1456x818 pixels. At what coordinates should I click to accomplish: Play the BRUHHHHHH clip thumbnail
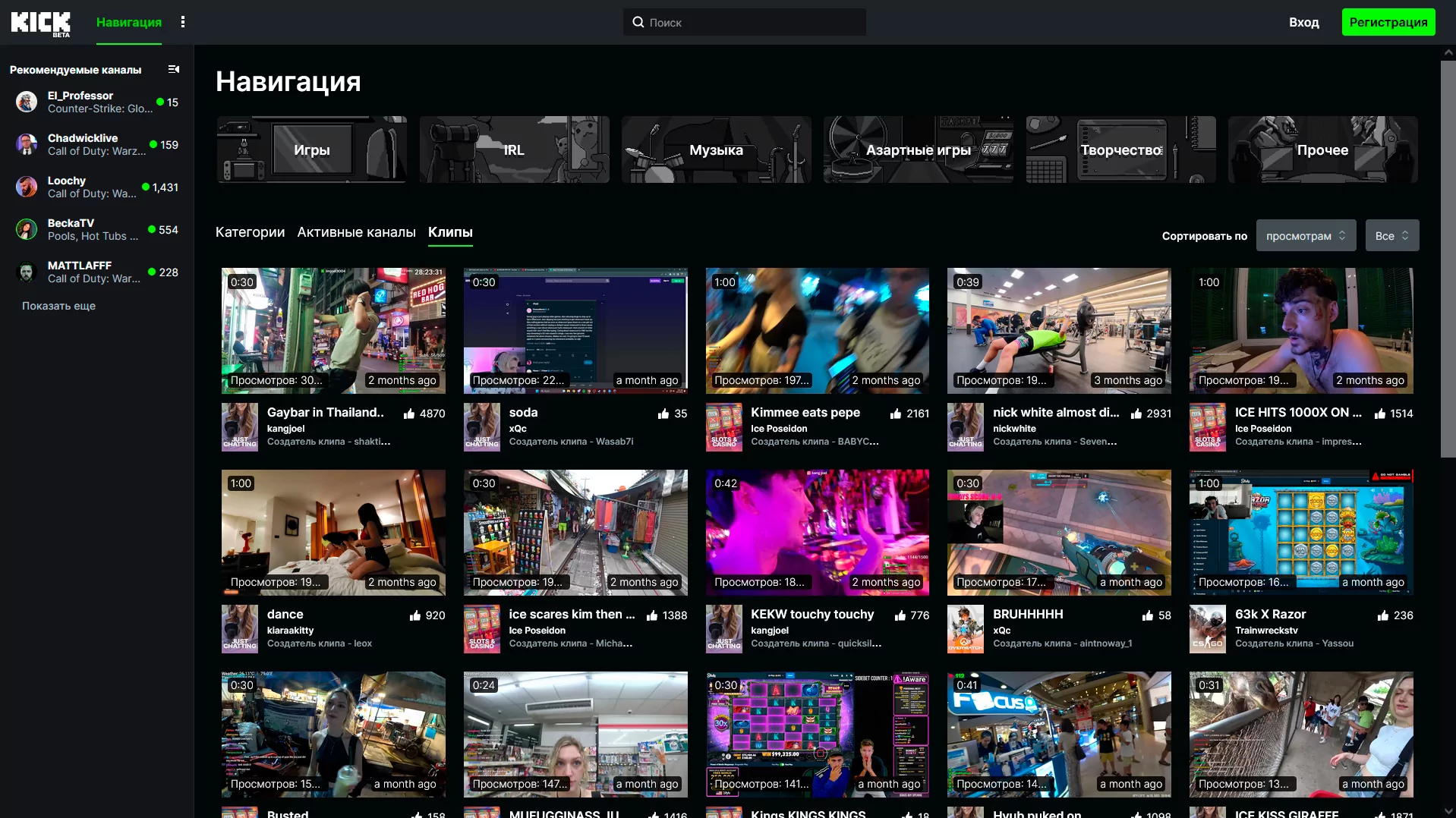point(1059,533)
